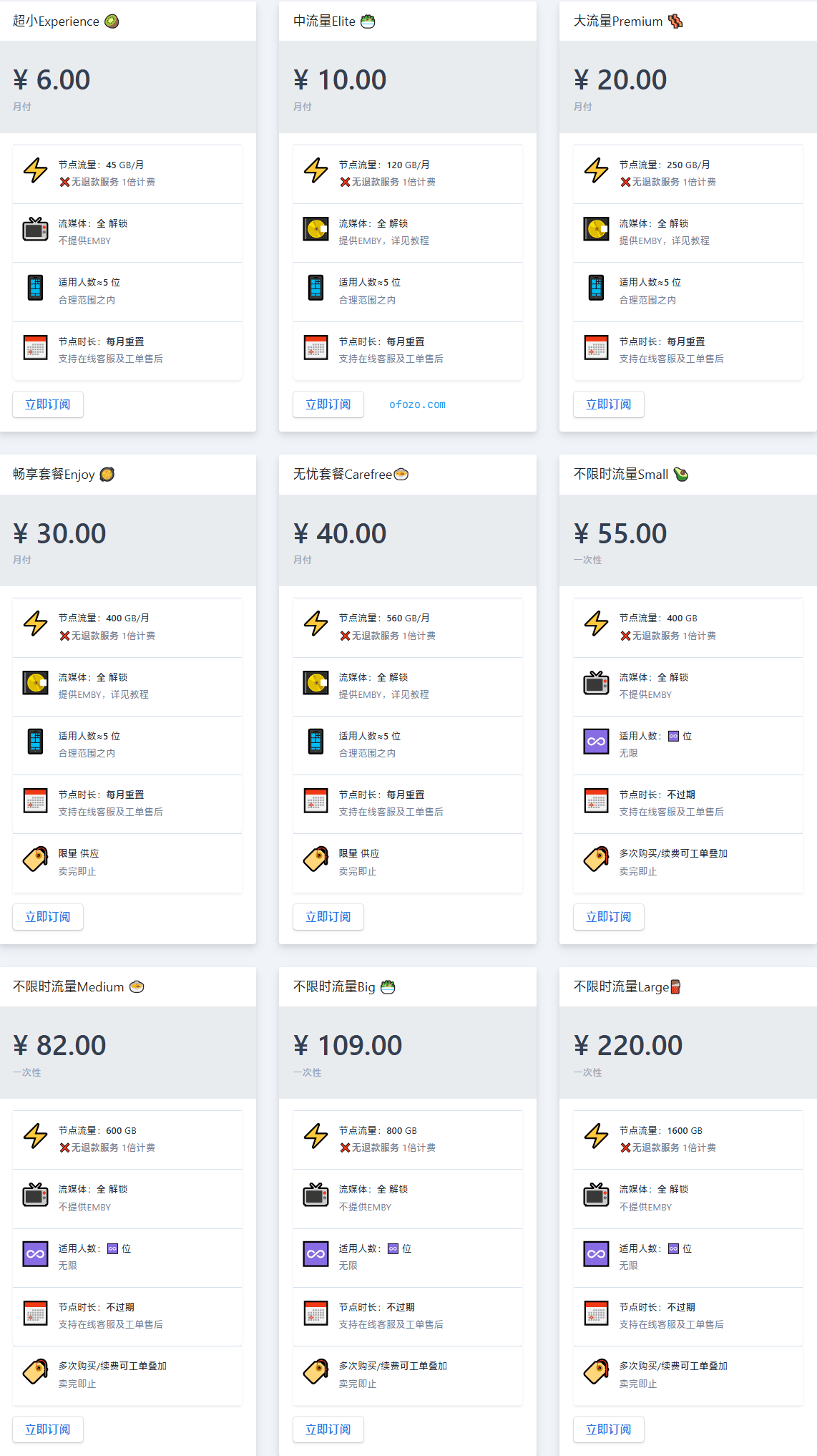Click the purple infinity icon in 不限时流量Small card
This screenshot has height=1456, width=817.
coord(596,742)
